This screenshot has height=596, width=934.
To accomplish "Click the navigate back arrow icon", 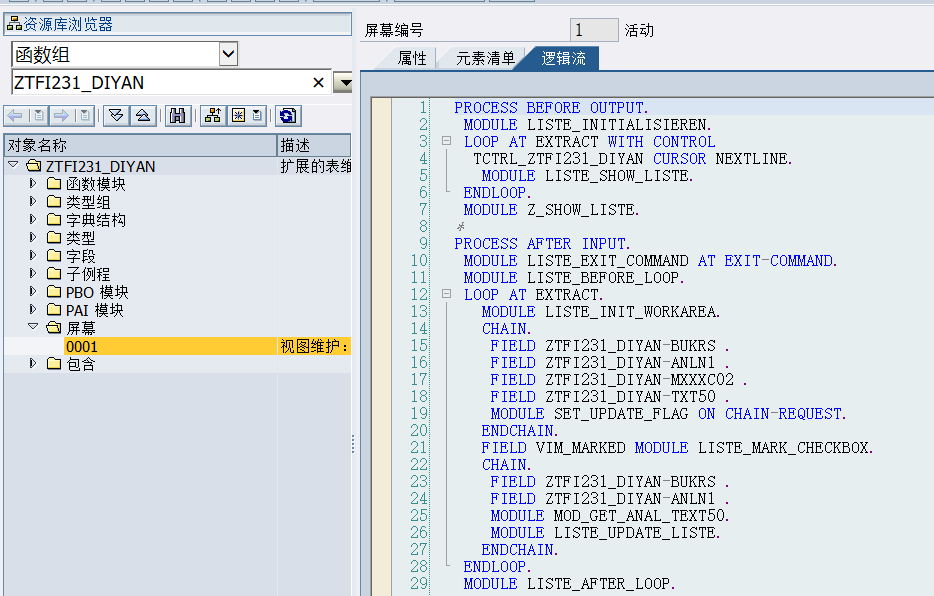I will 14,116.
